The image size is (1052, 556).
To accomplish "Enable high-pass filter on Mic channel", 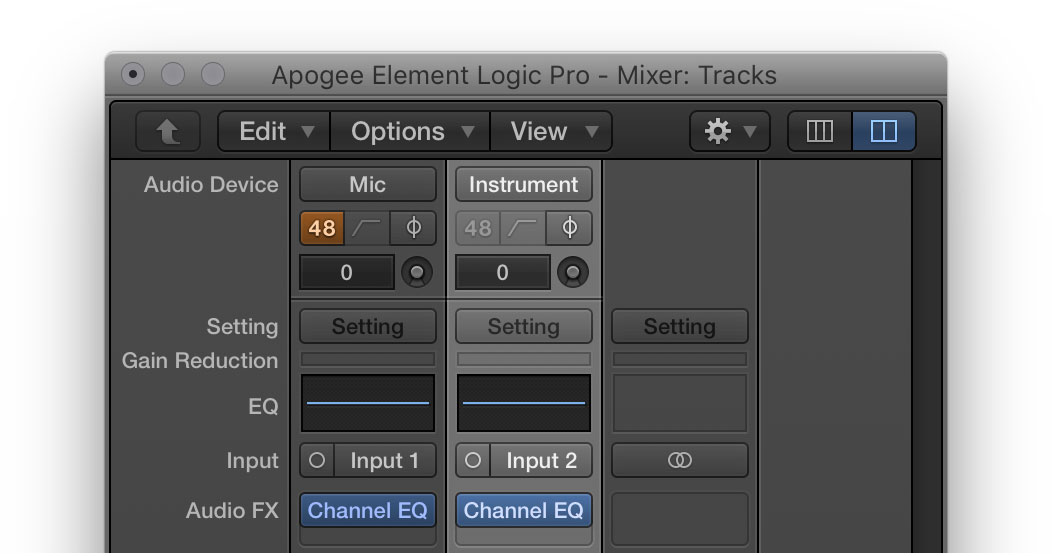I will [367, 228].
